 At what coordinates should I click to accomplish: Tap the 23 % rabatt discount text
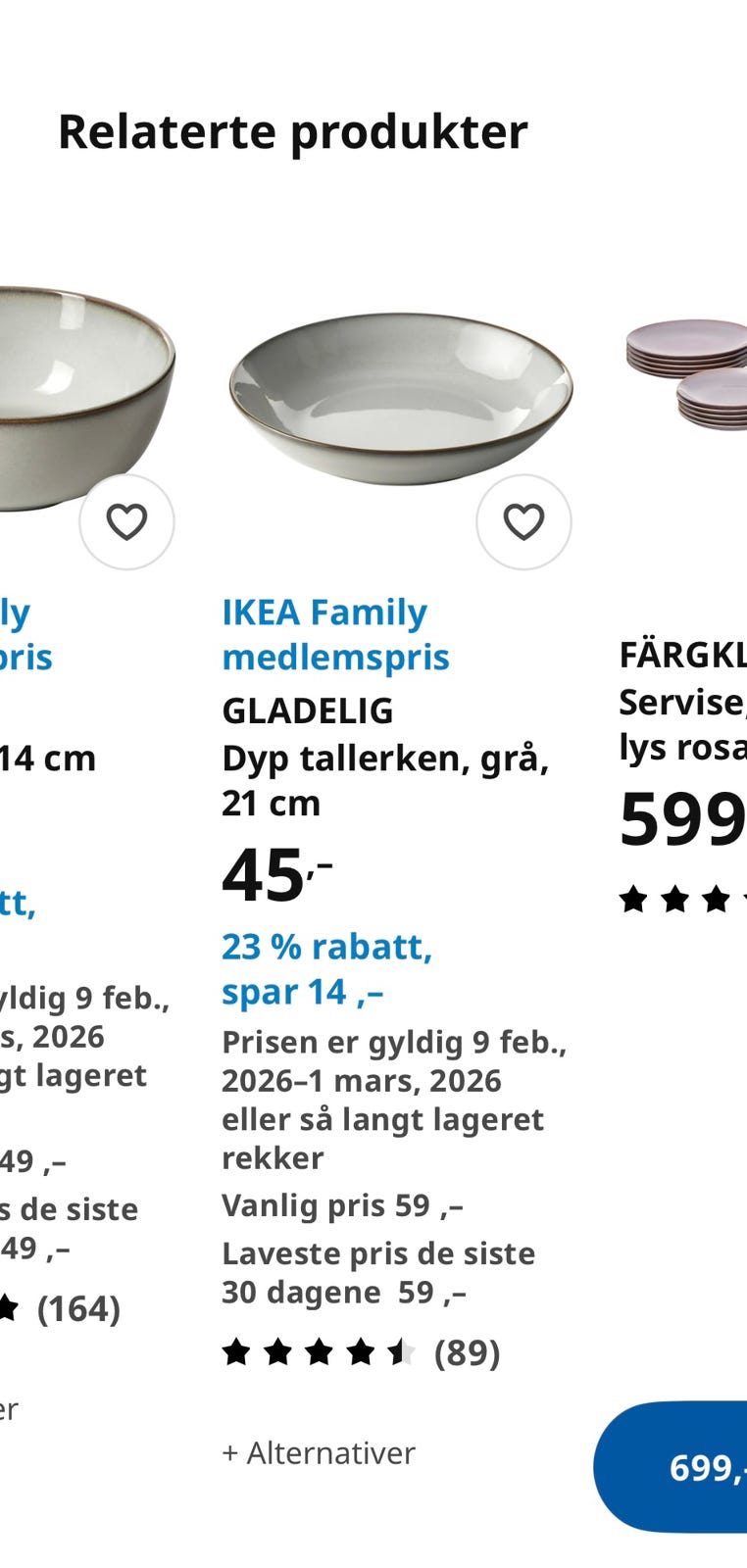tap(326, 947)
